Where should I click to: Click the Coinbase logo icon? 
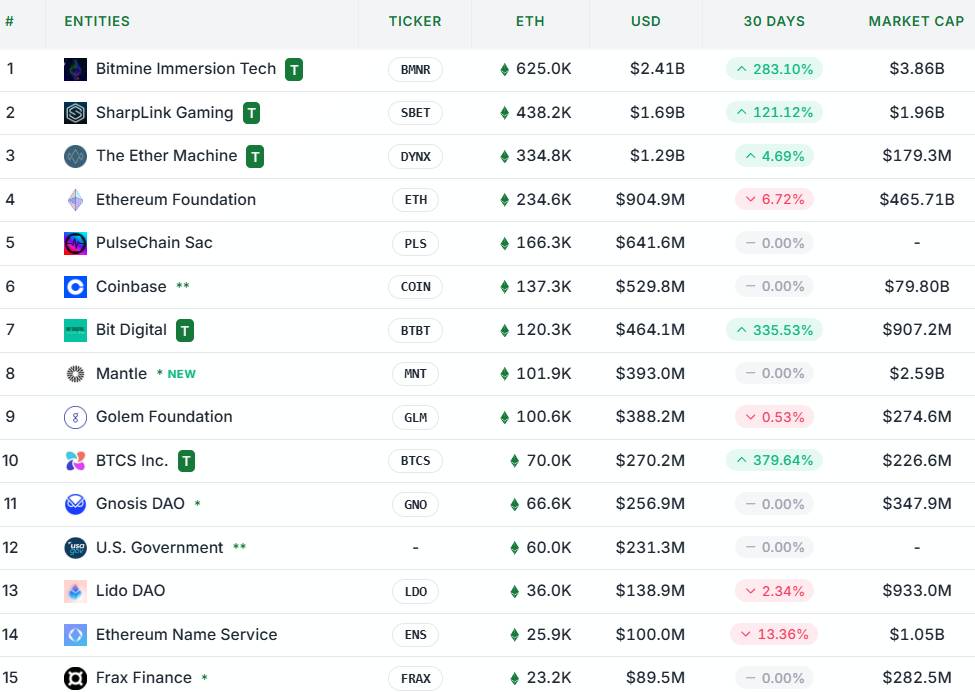(75, 287)
